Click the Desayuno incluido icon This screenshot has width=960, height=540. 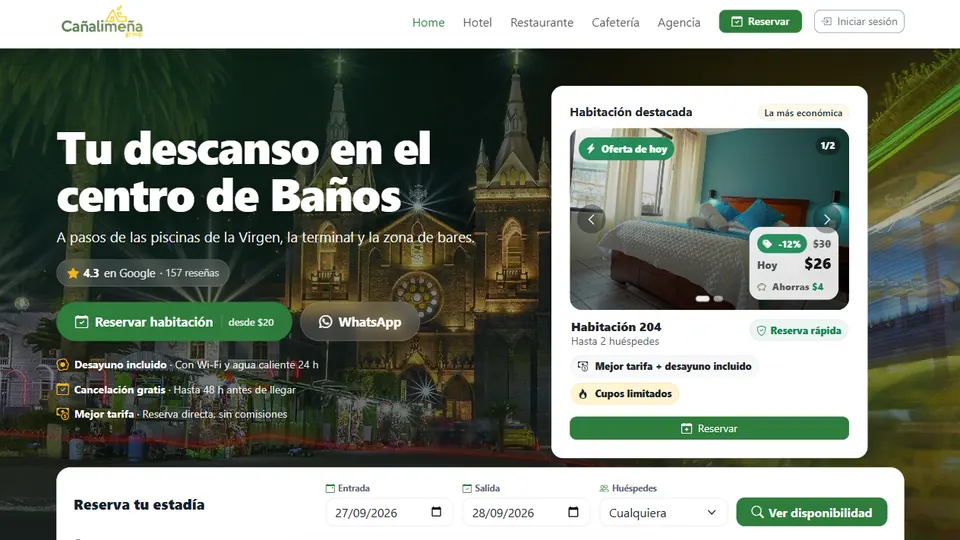pos(62,365)
